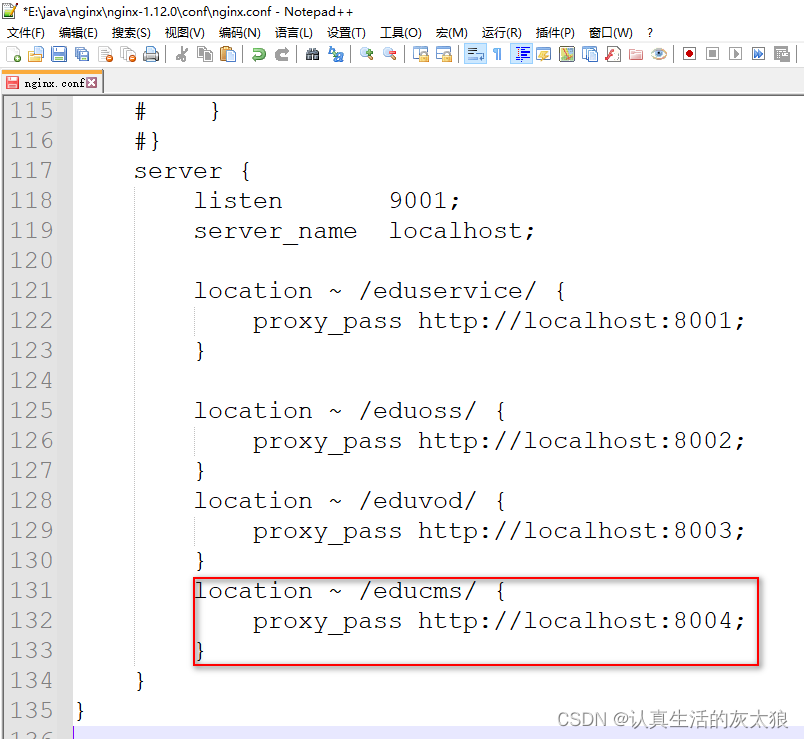Run macro multiple times icon
This screenshot has height=739, width=804.
click(758, 54)
